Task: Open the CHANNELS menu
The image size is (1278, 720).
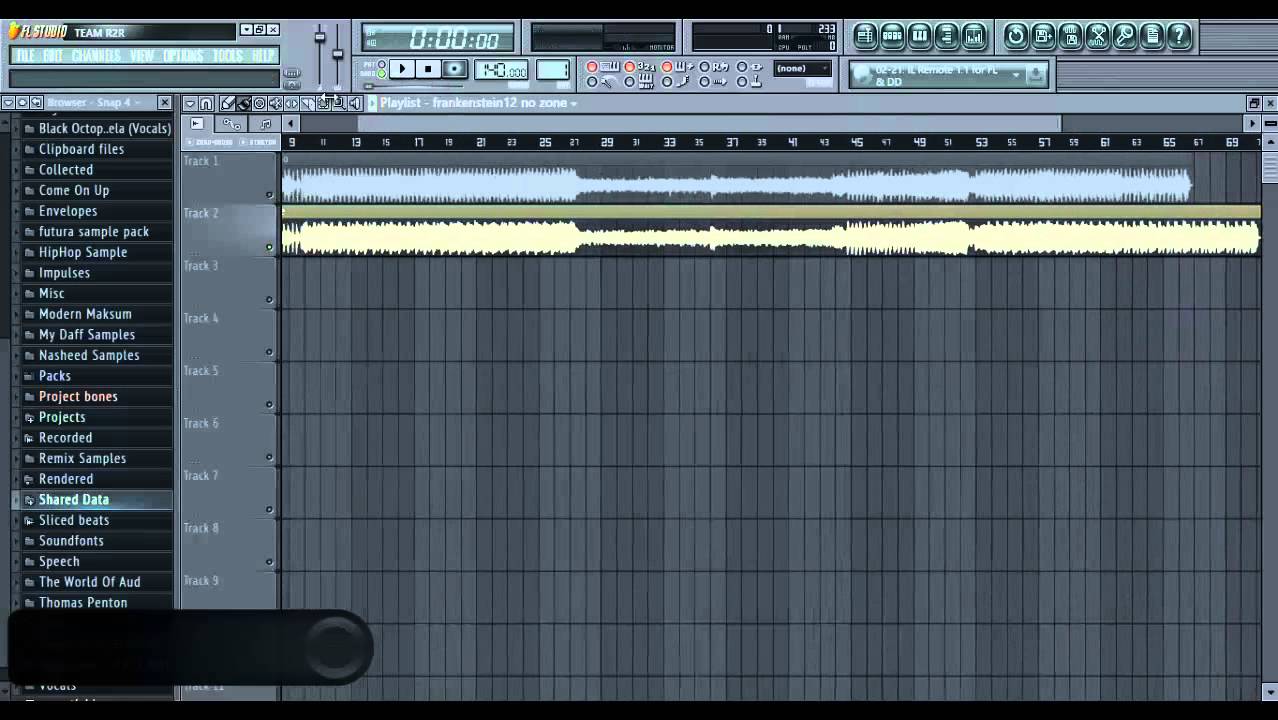Action: (96, 56)
